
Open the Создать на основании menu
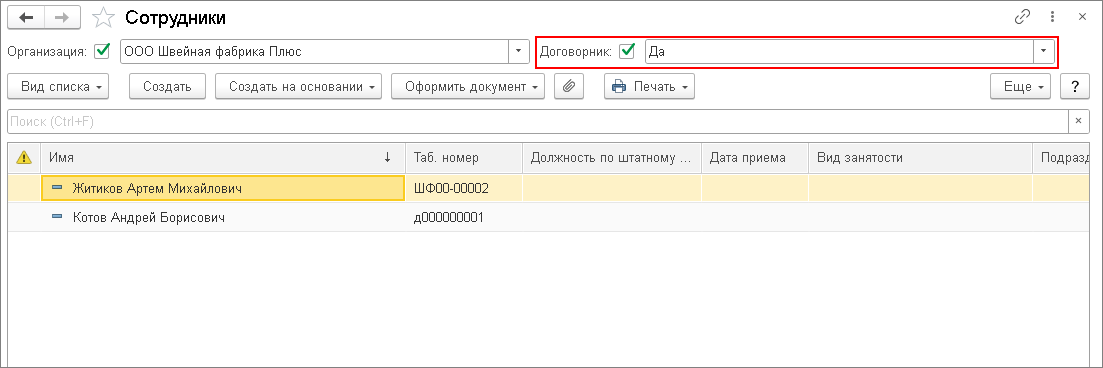[298, 87]
